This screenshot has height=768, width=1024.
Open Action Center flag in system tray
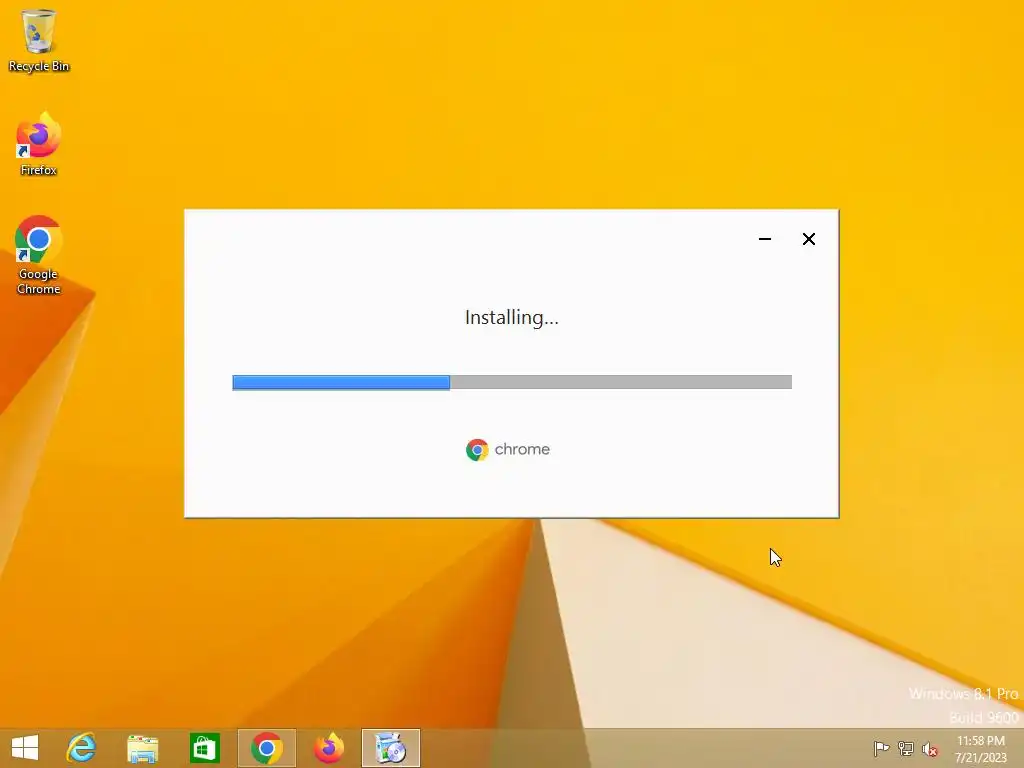[x=881, y=748]
